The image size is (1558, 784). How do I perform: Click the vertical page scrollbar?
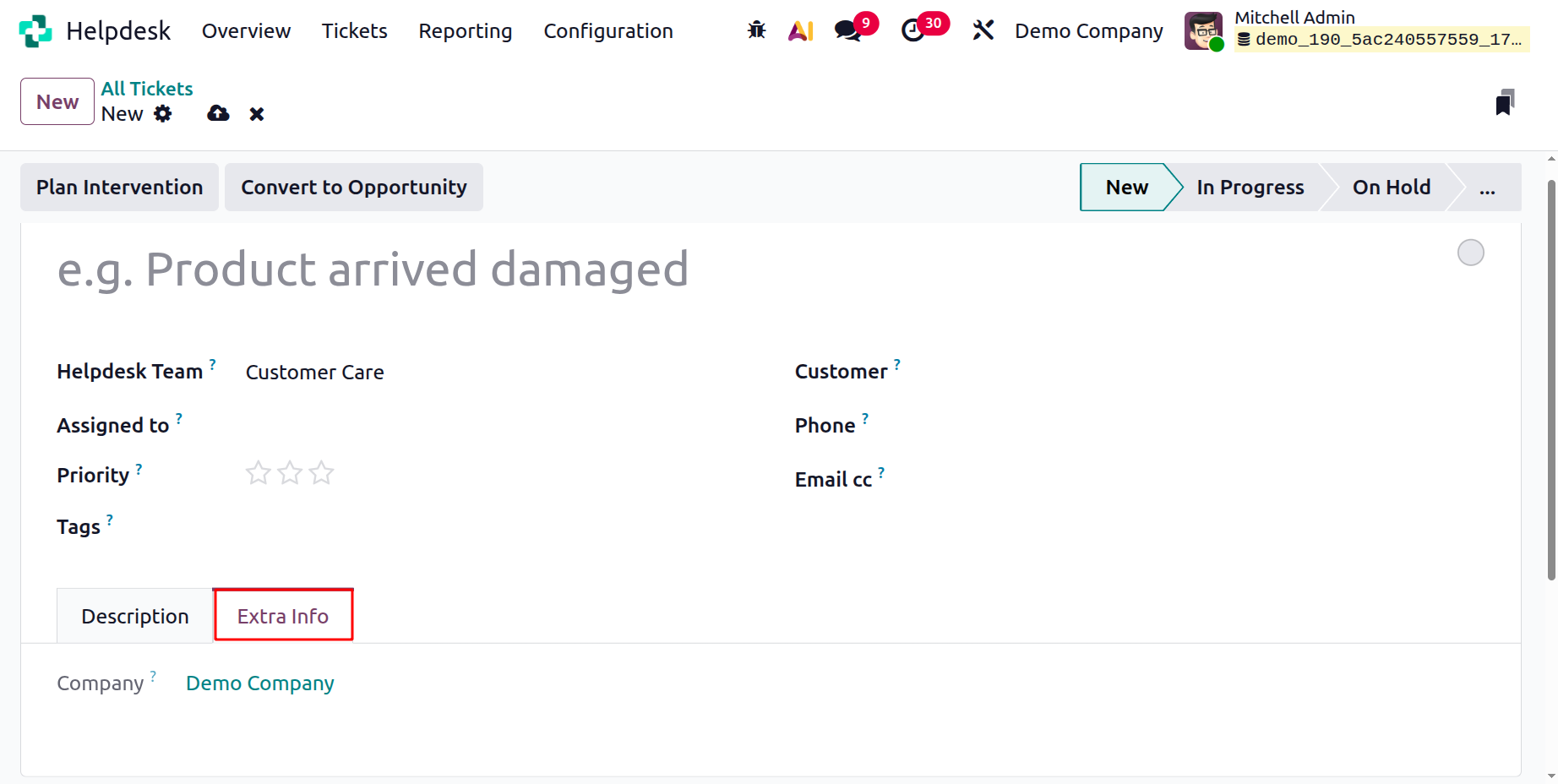pyautogui.click(x=1551, y=380)
